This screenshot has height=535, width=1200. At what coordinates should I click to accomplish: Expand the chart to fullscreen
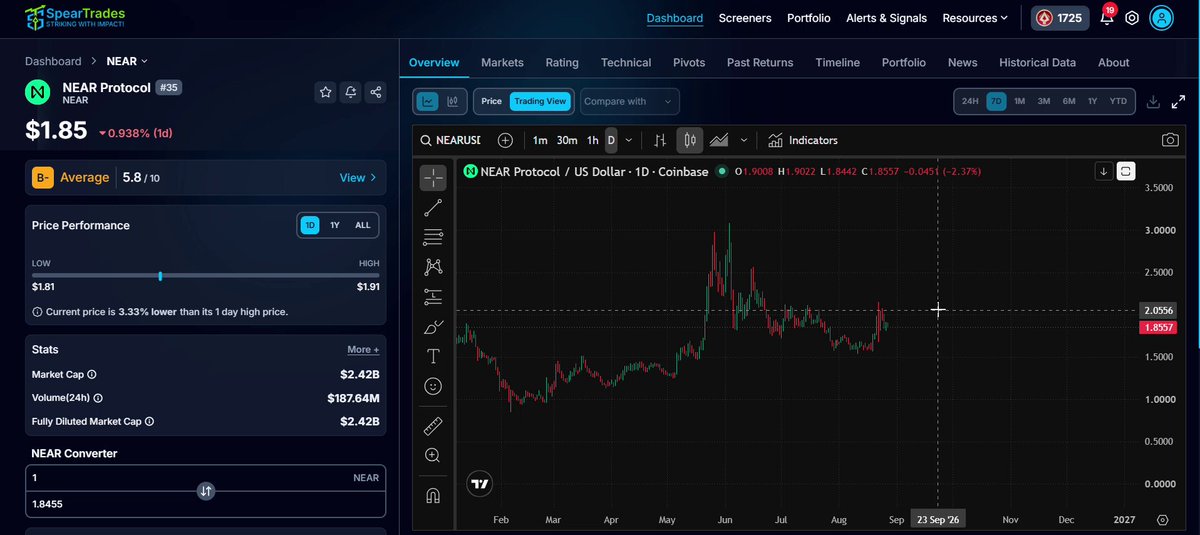click(x=1178, y=102)
